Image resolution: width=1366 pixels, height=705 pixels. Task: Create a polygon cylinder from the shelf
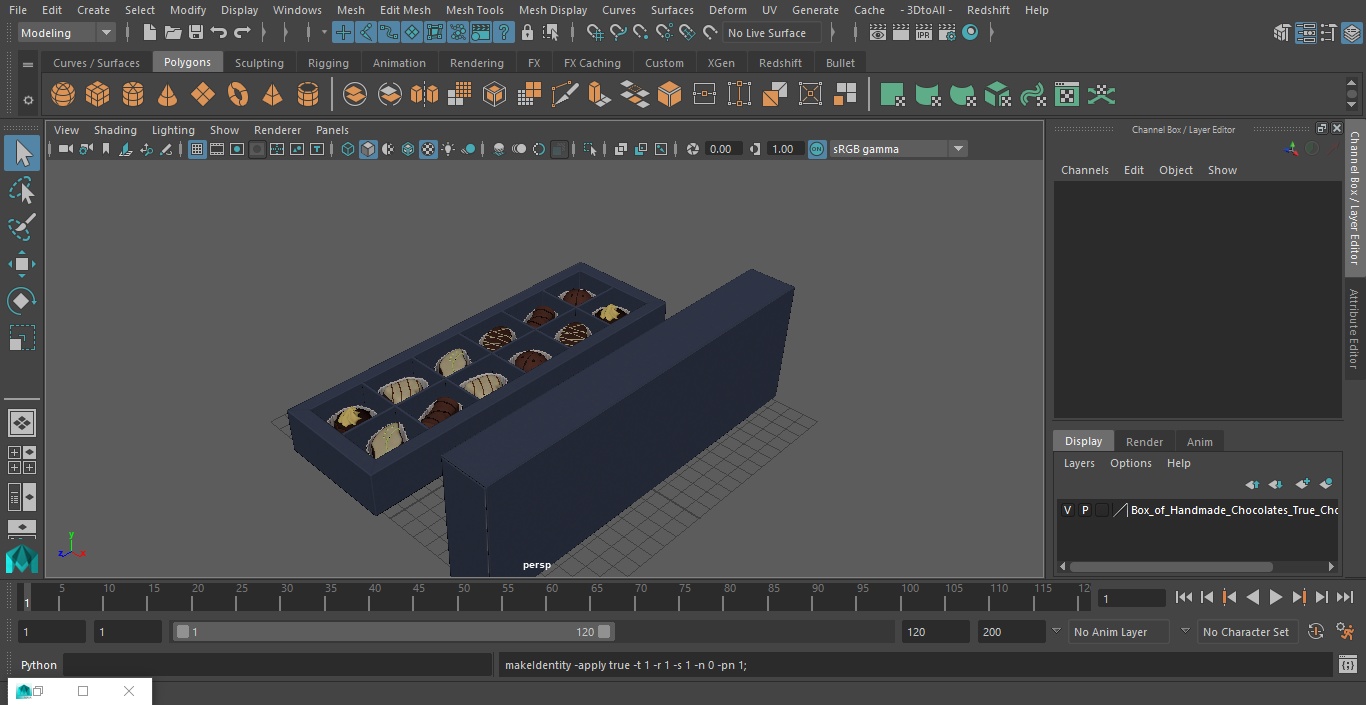(133, 95)
